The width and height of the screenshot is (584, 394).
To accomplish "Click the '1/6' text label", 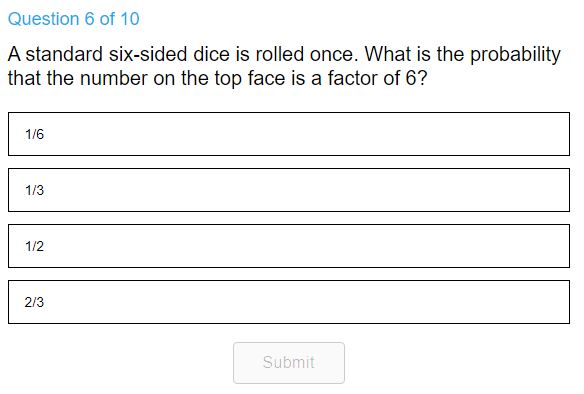I will (34, 134).
